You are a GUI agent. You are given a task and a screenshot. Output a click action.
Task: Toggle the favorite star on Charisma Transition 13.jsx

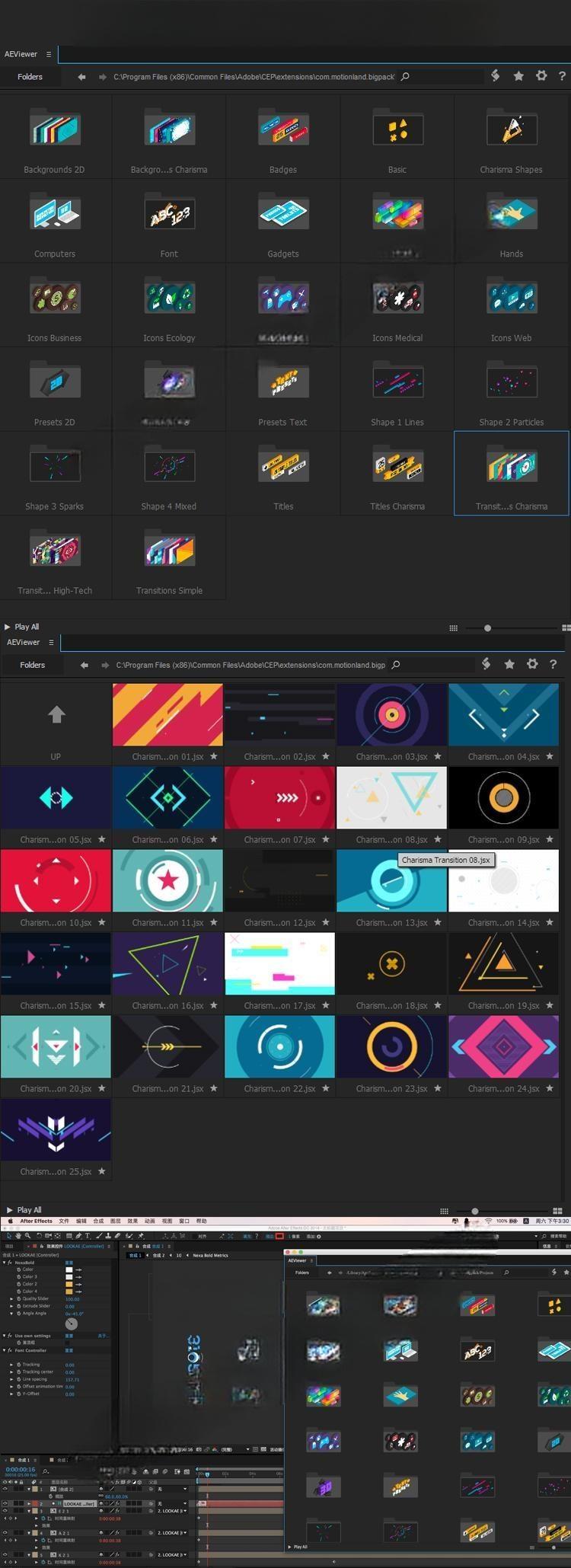tap(438, 922)
